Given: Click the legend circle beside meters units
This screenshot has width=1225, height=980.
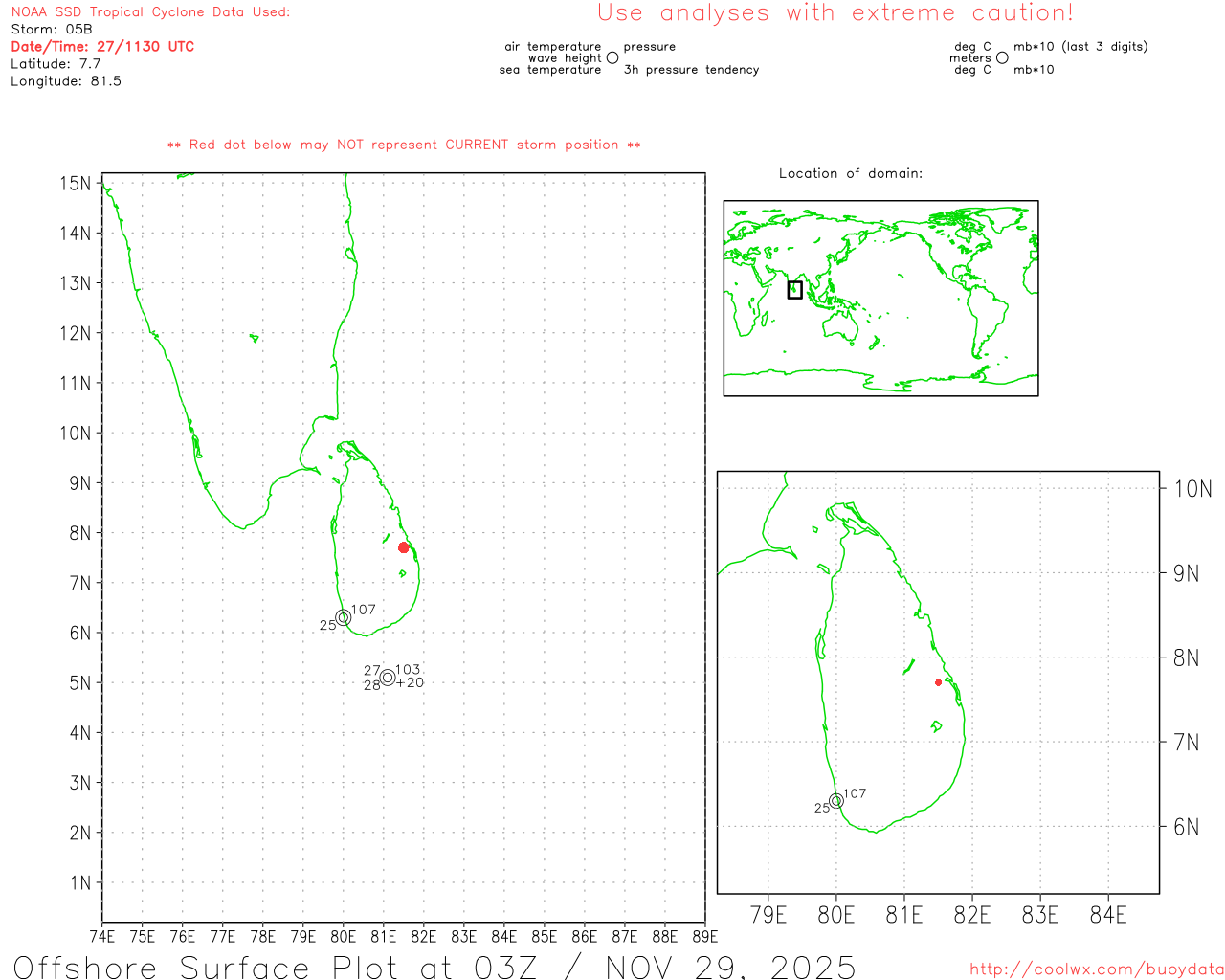Looking at the screenshot, I should pyautogui.click(x=1002, y=58).
